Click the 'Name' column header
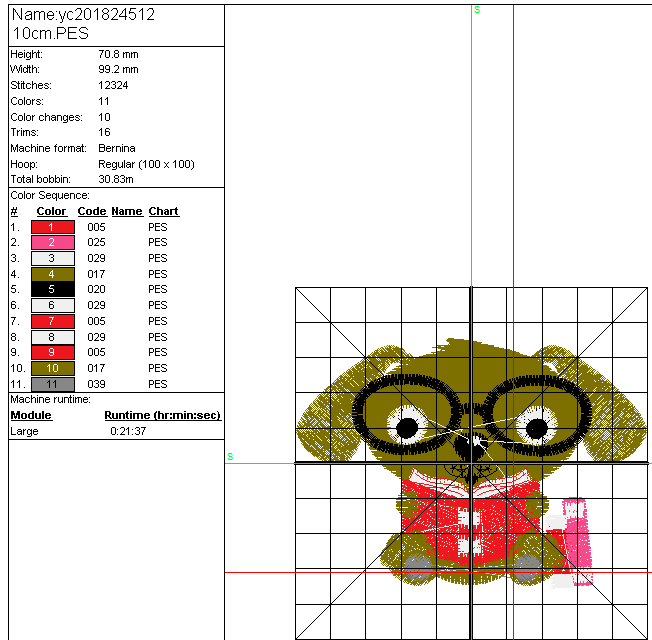Viewport: 652px width, 640px height. pyautogui.click(x=127, y=211)
